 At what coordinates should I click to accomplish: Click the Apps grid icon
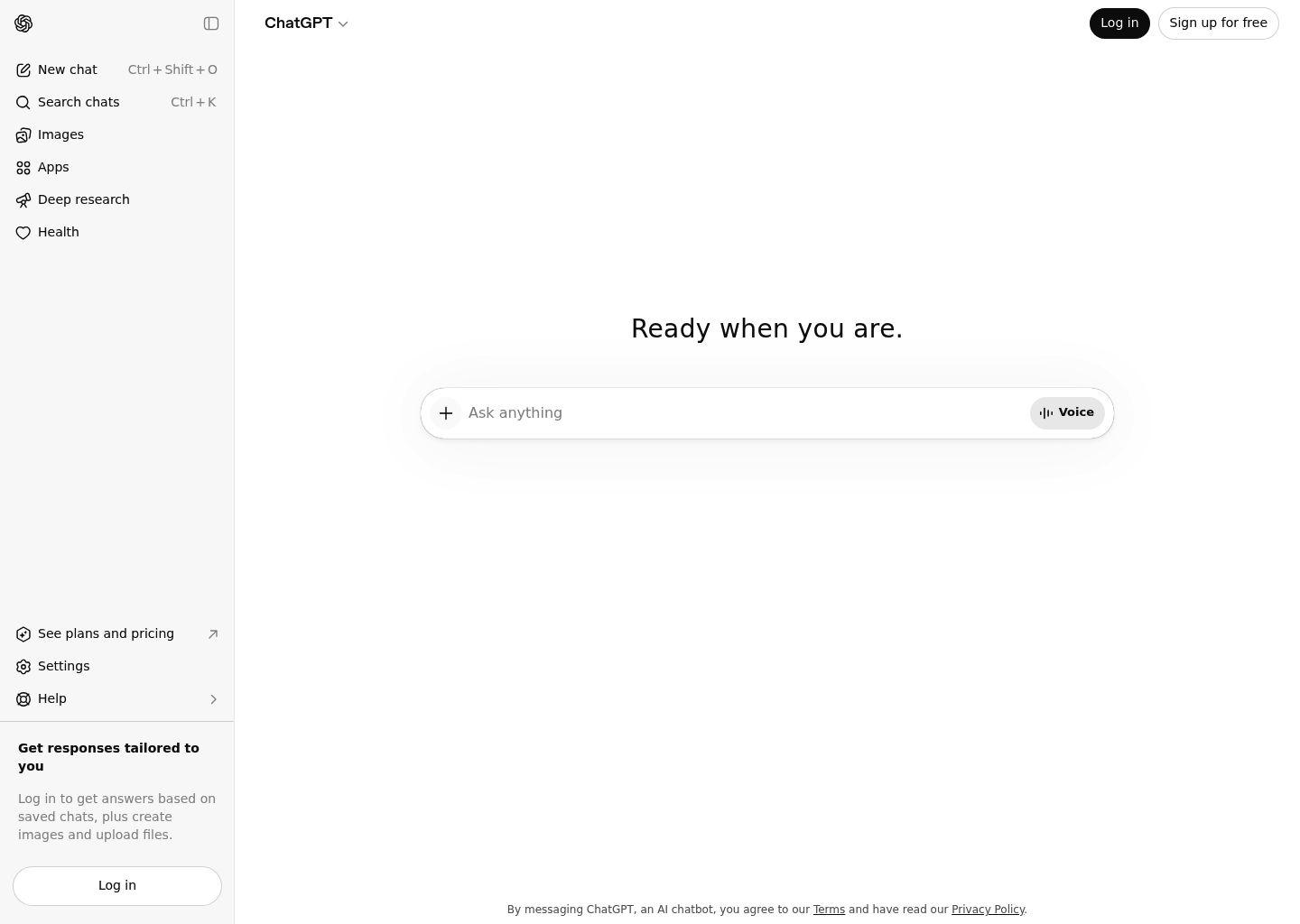click(x=23, y=168)
